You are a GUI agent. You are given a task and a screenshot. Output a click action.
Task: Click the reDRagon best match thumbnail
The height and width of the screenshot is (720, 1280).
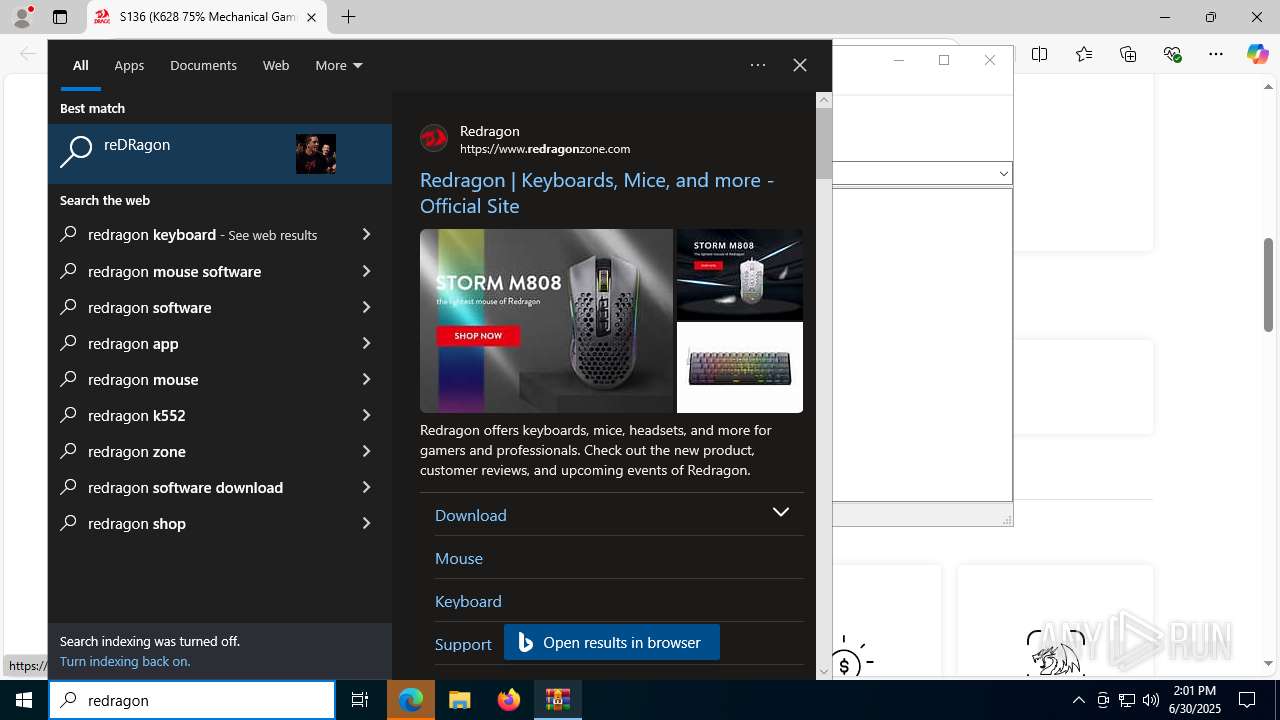316,154
